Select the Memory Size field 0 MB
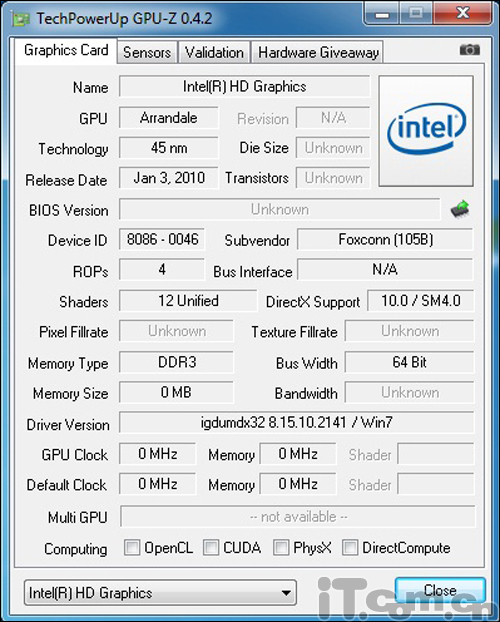Image resolution: width=500 pixels, height=622 pixels. 176,392
